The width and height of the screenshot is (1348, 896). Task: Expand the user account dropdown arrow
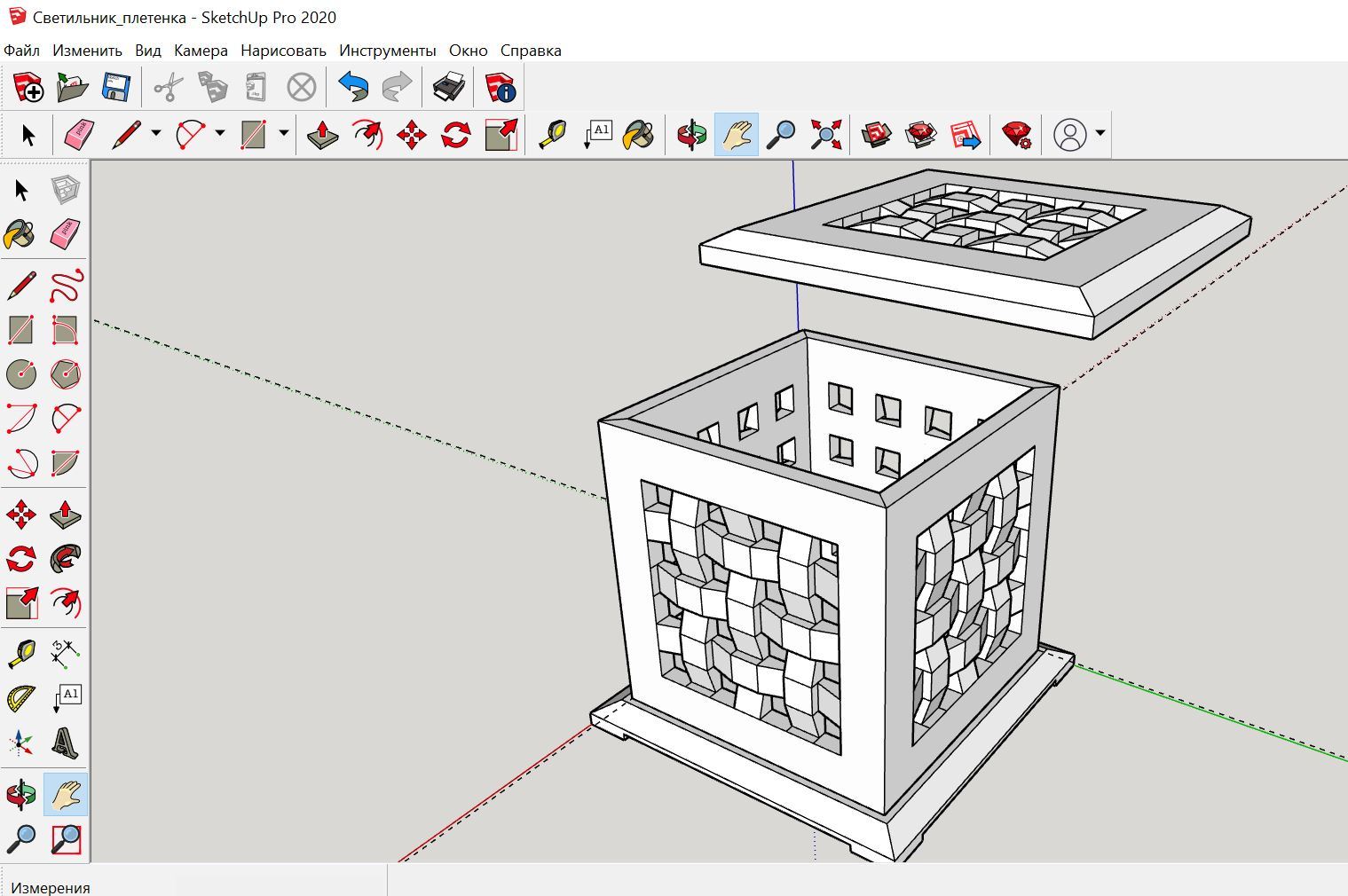(1100, 134)
